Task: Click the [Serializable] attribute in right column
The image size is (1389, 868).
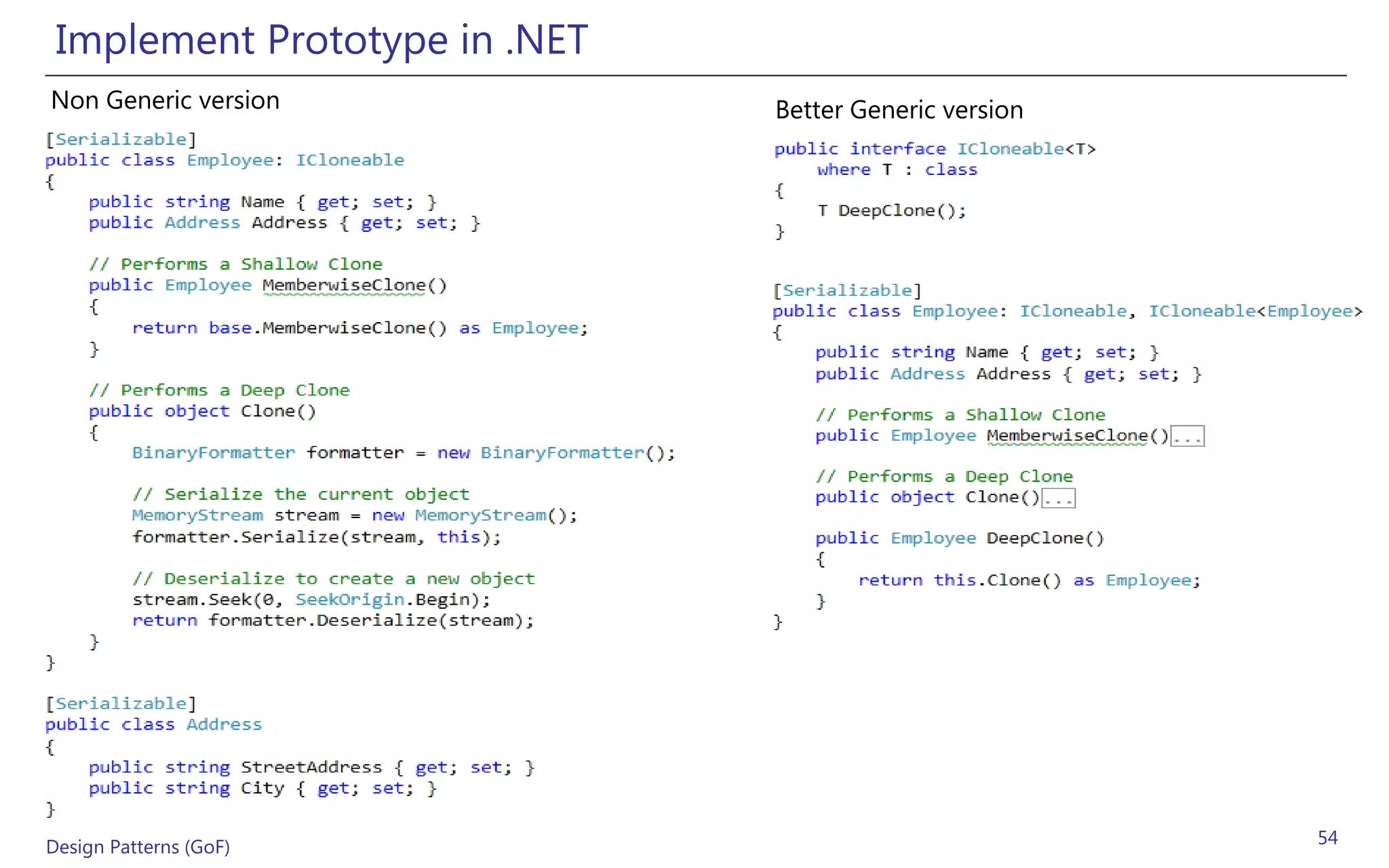Action: click(x=847, y=290)
